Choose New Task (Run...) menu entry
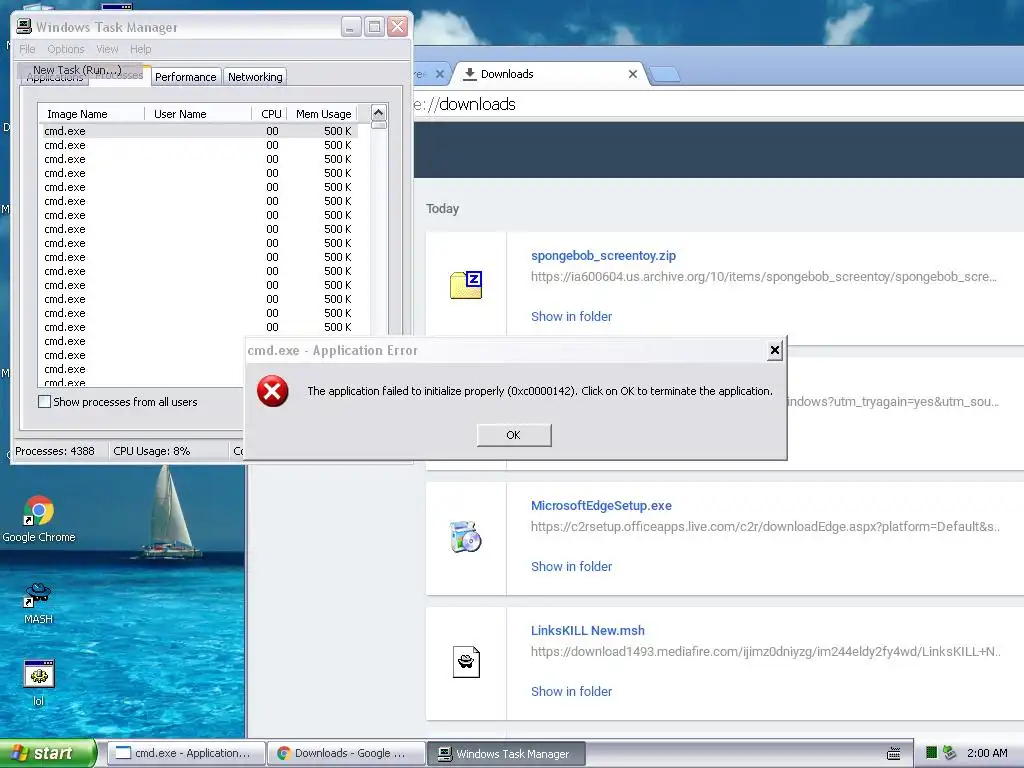1024x768 pixels. (77, 70)
